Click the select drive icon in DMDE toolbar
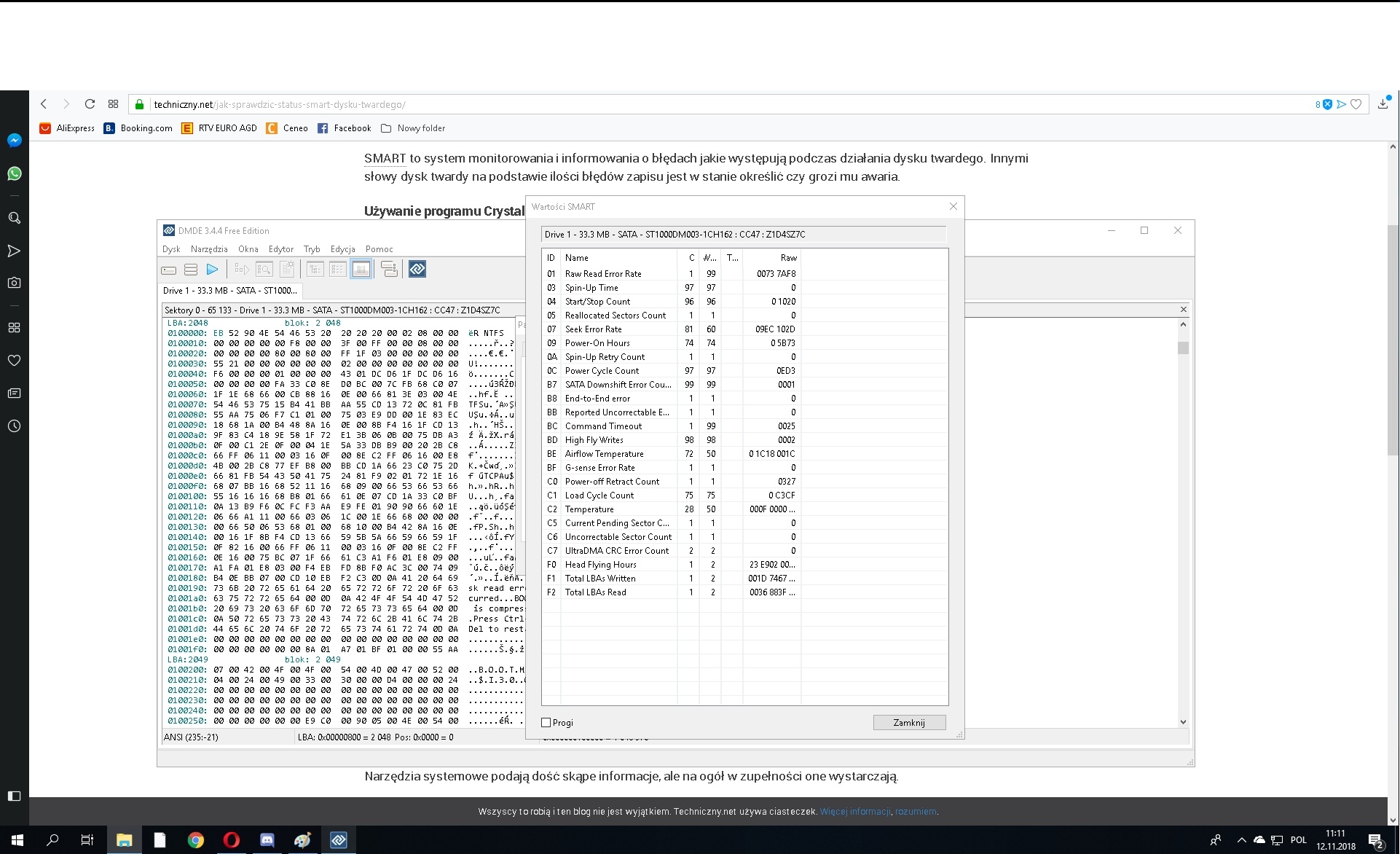This screenshot has width=1400, height=854. pyautogui.click(x=169, y=270)
